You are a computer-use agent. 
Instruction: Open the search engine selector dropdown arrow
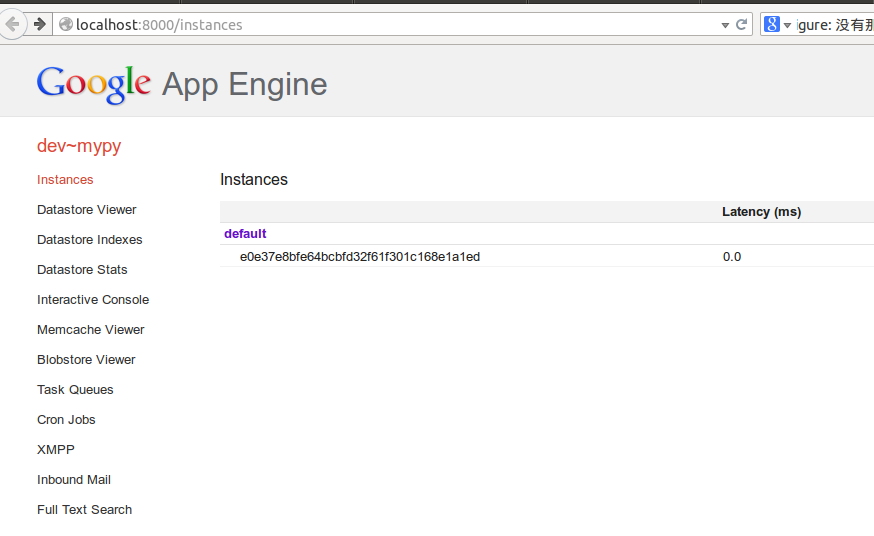point(787,25)
